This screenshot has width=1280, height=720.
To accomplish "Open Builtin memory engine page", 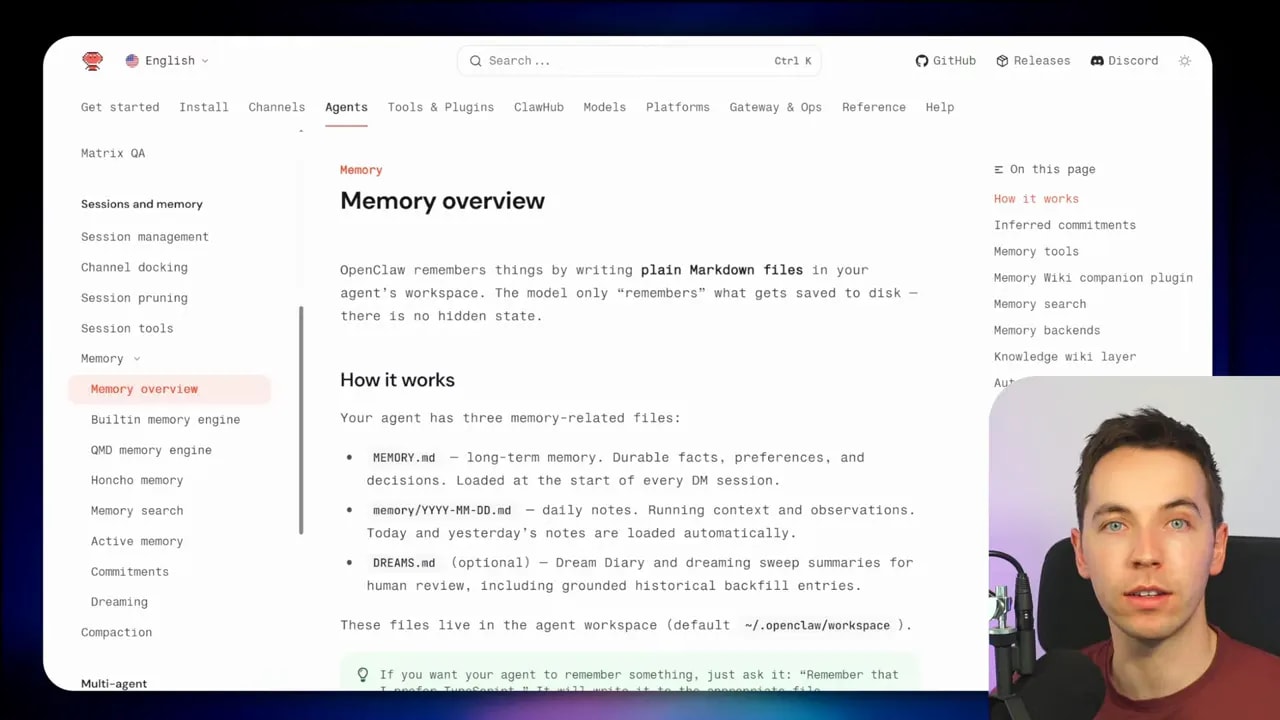I will [165, 419].
